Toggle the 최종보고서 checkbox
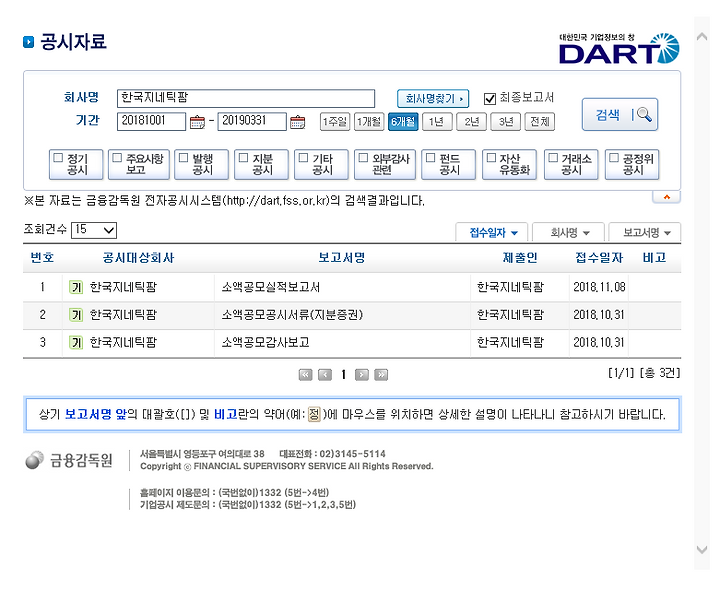 coord(490,99)
